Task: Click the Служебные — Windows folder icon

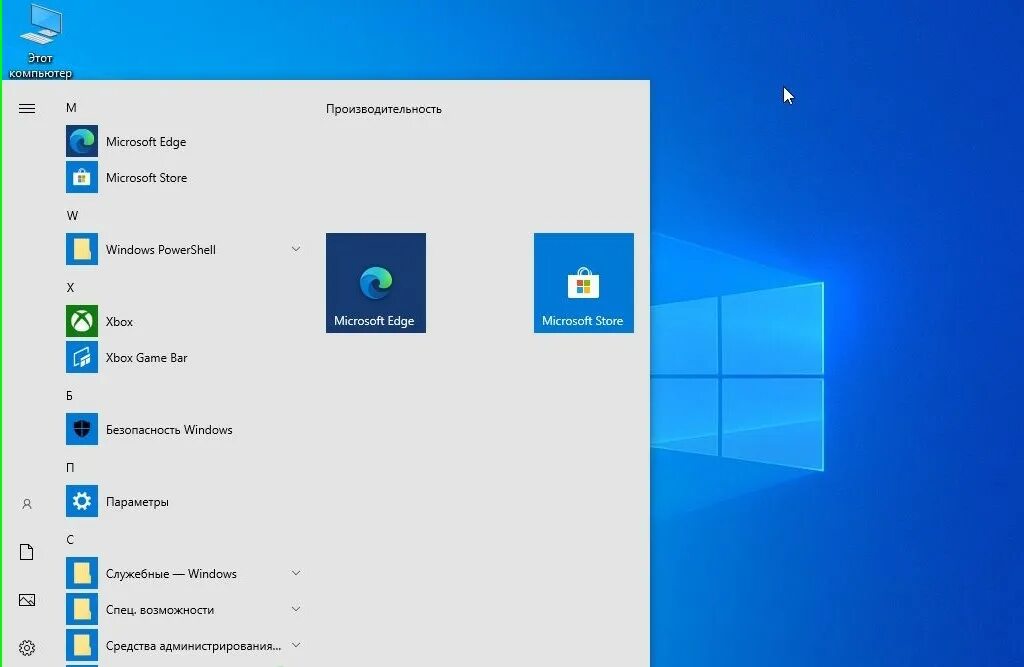Action: [x=82, y=573]
